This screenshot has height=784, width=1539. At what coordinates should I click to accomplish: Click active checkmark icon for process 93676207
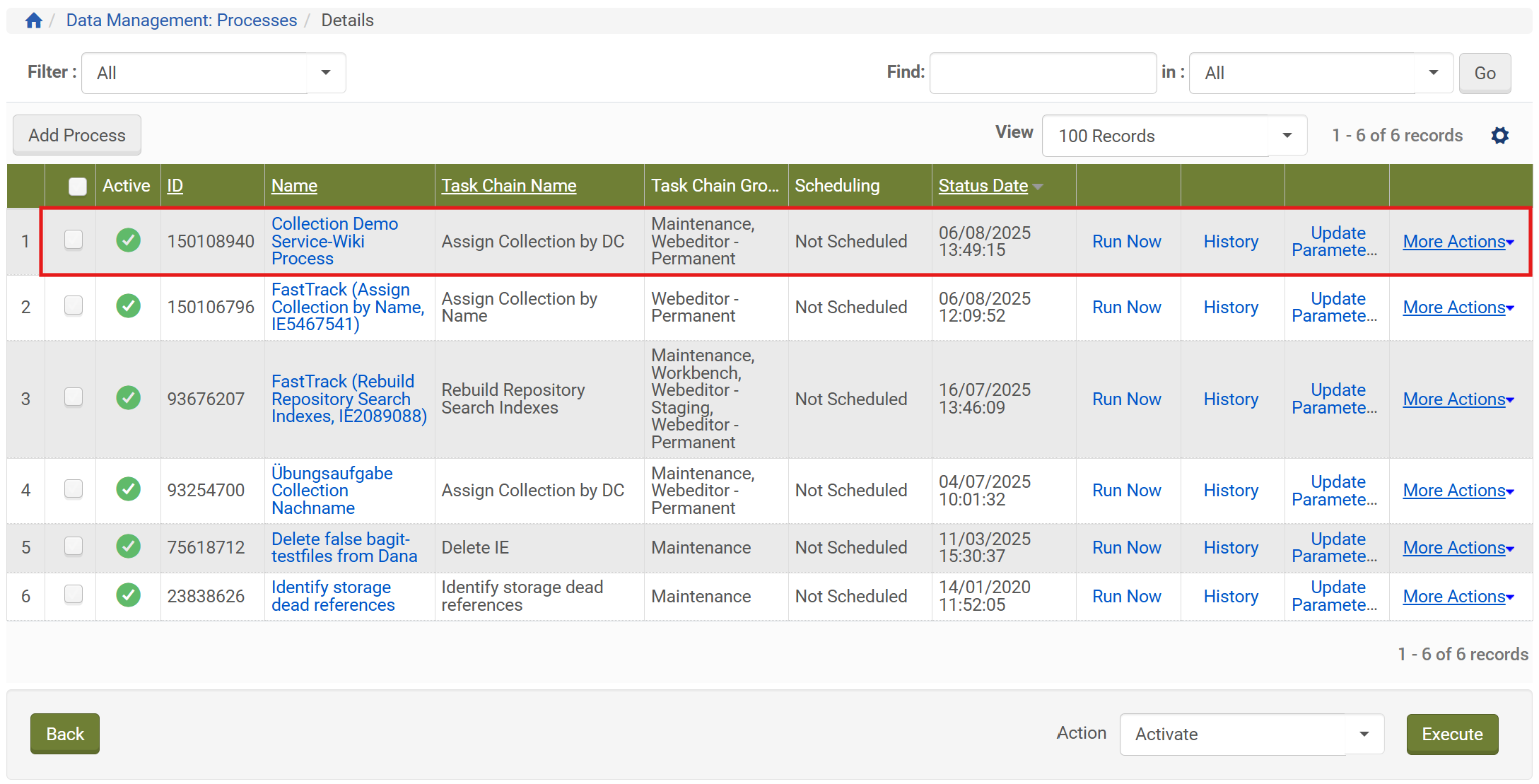(x=128, y=398)
